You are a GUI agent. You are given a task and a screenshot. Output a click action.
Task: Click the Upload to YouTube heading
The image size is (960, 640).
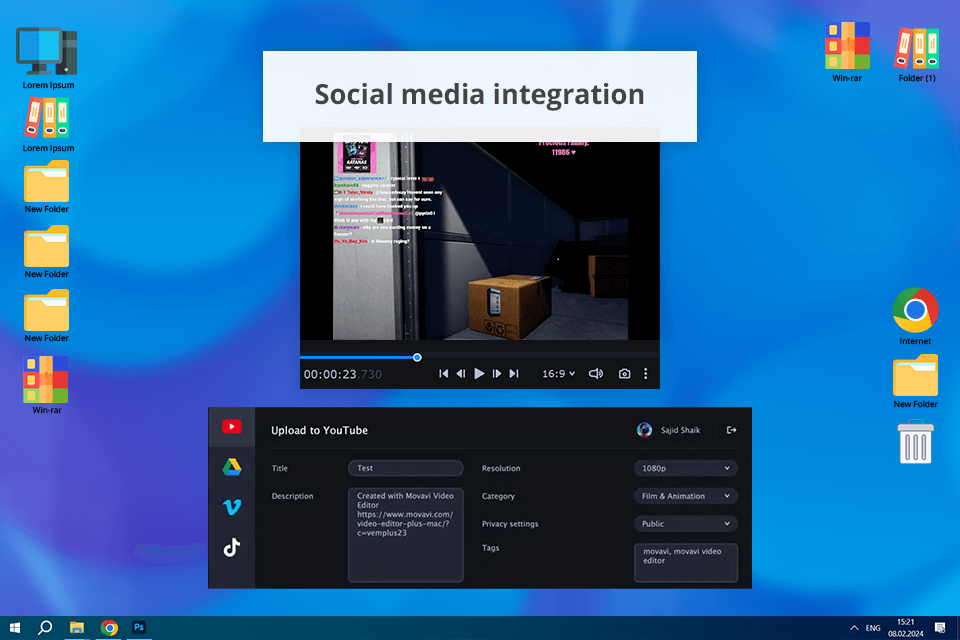point(320,431)
